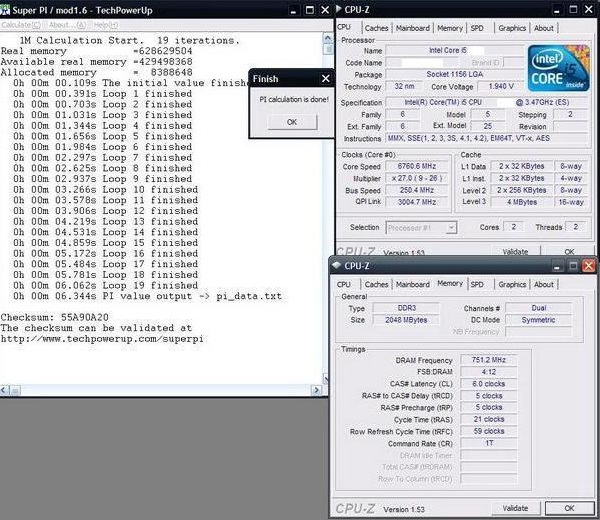Image resolution: width=600 pixels, height=520 pixels.
Task: Click Super PI horizontal scrollbar left arrow
Action: point(4,390)
